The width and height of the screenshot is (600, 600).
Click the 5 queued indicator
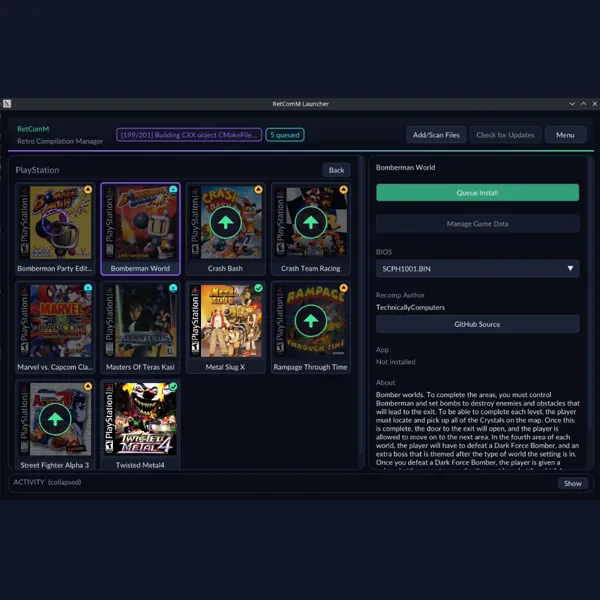[285, 135]
